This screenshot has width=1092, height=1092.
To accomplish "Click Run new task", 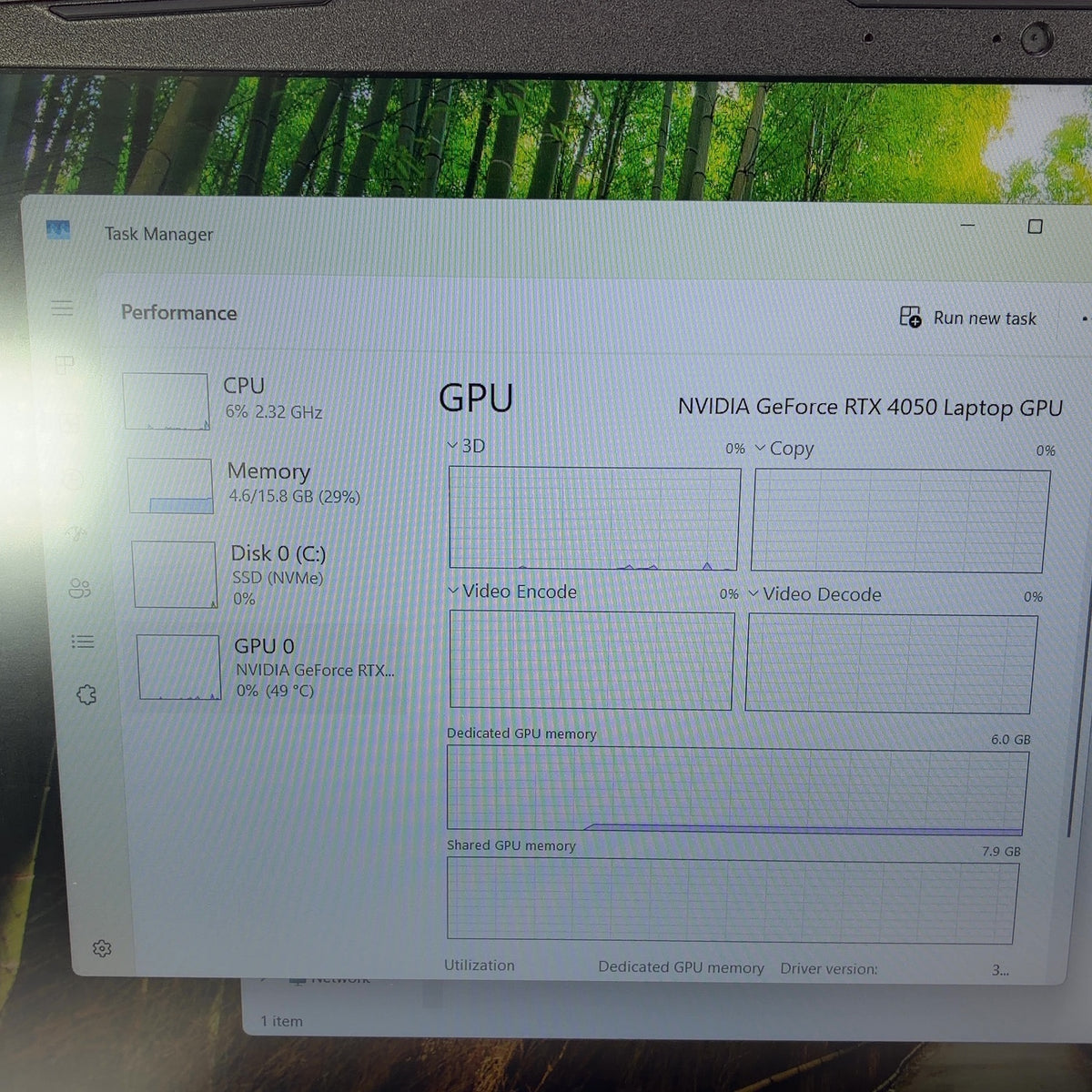I will pos(967,318).
